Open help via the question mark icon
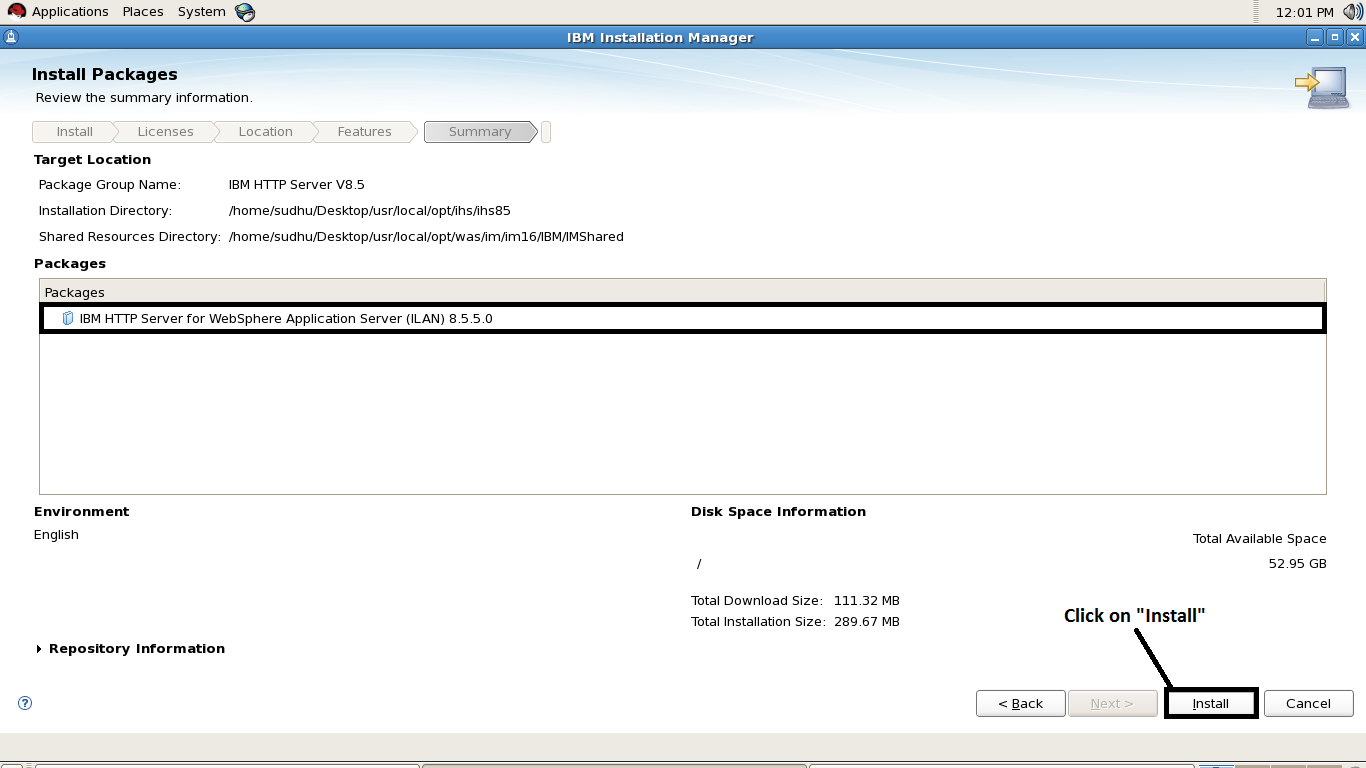Image resolution: width=1366 pixels, height=768 pixels. click(x=25, y=703)
